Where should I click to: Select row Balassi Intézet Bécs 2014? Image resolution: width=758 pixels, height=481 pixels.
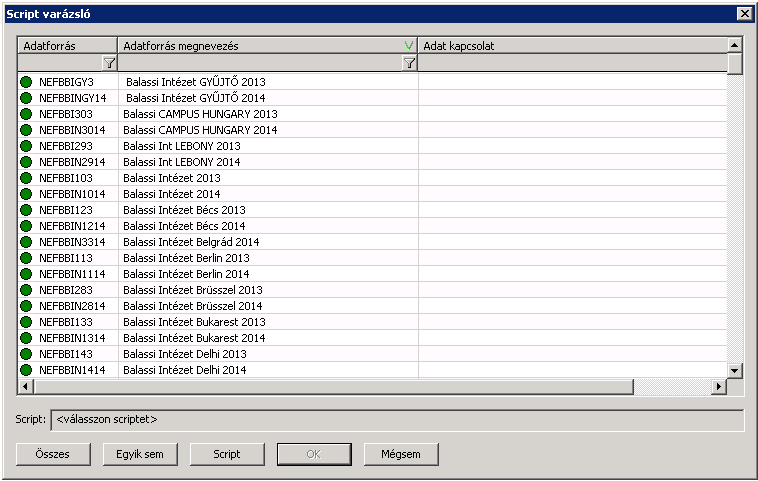pos(373,226)
